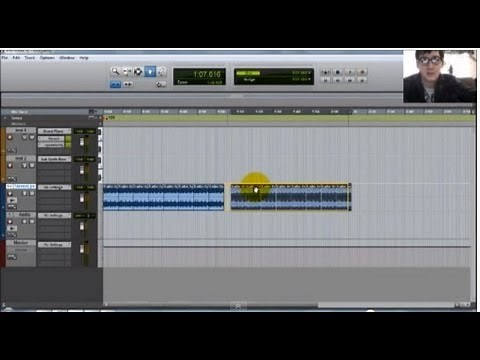
Task: Select the Inst 1 track name
Action: point(21,130)
